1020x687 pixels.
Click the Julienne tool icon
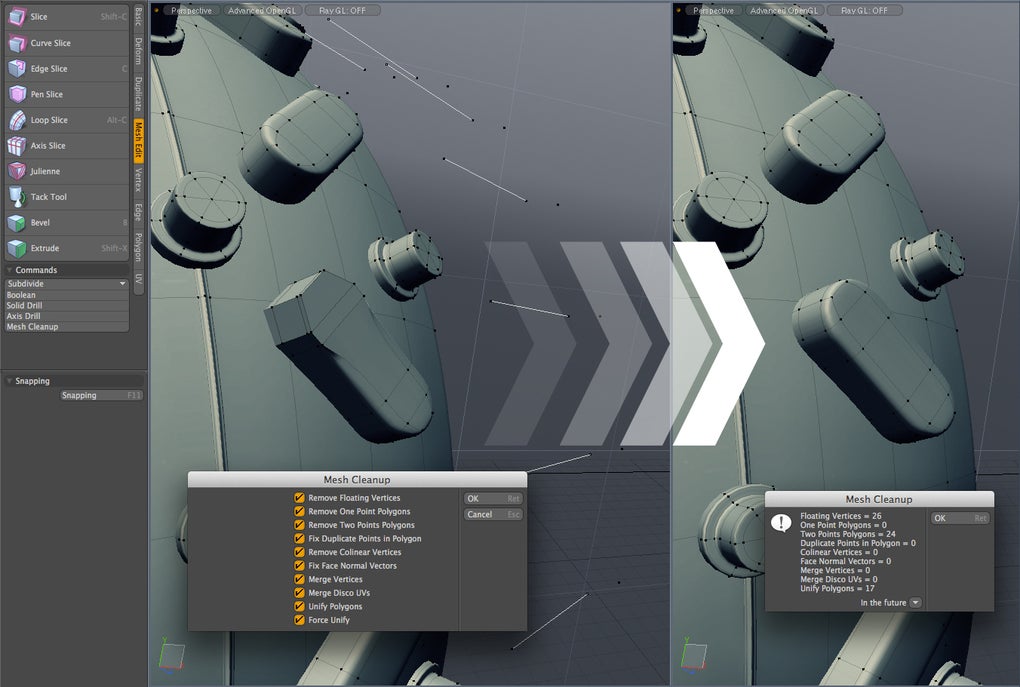click(17, 171)
